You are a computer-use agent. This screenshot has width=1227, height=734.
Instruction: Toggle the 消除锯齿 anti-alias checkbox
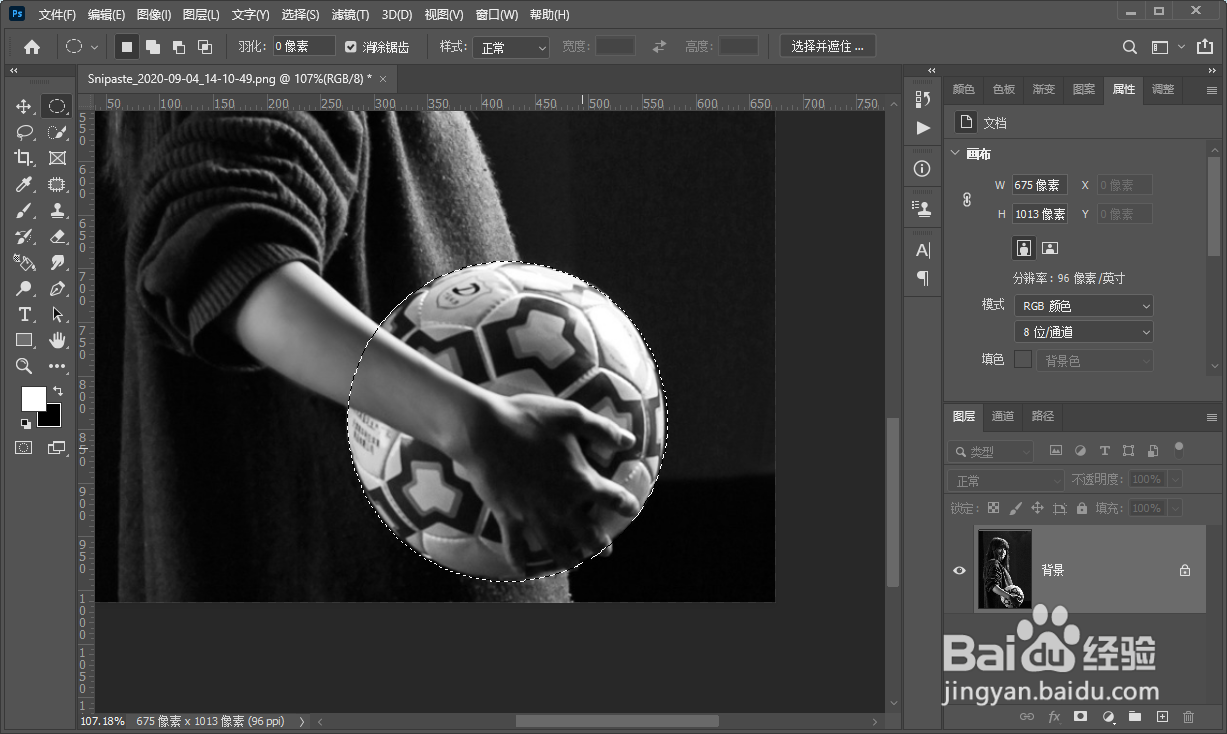(351, 47)
